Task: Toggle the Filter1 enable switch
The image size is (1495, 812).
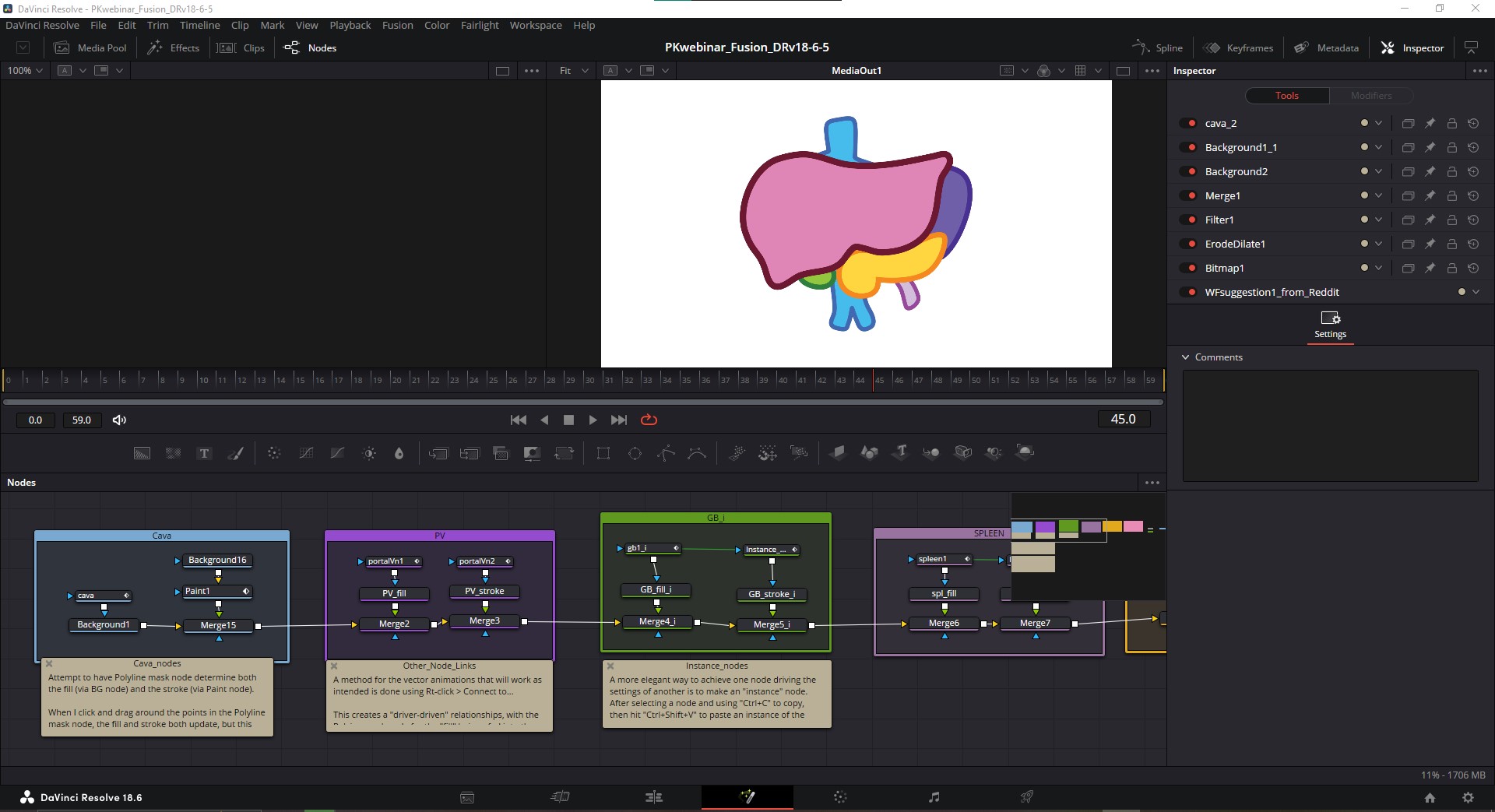Action: pyautogui.click(x=1188, y=220)
